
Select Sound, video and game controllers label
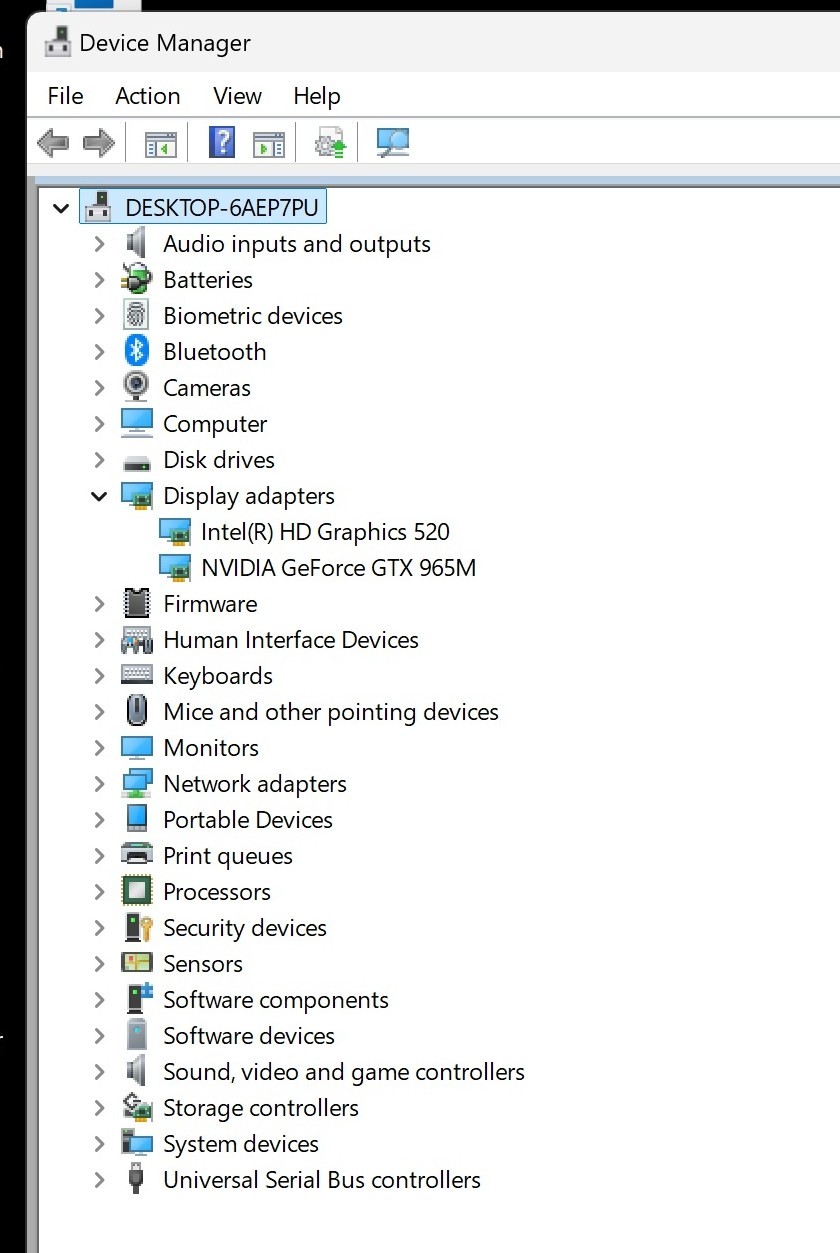[344, 1072]
